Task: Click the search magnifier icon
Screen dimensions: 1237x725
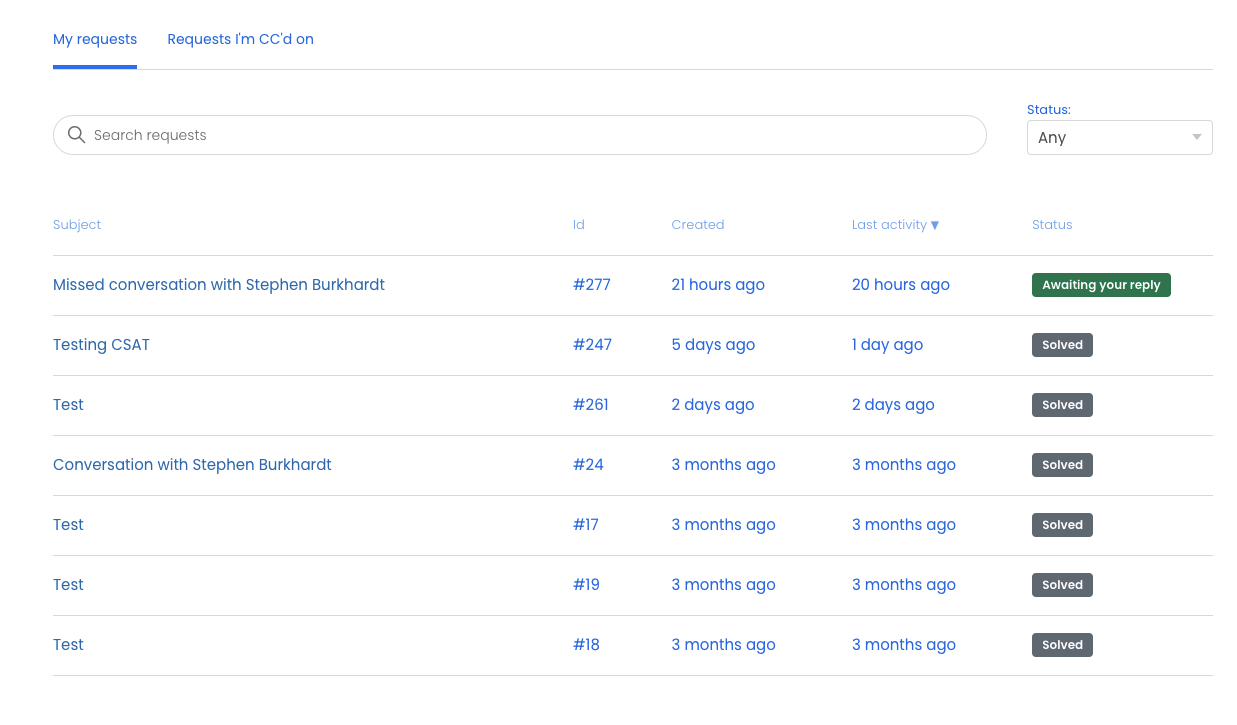Action: (76, 134)
